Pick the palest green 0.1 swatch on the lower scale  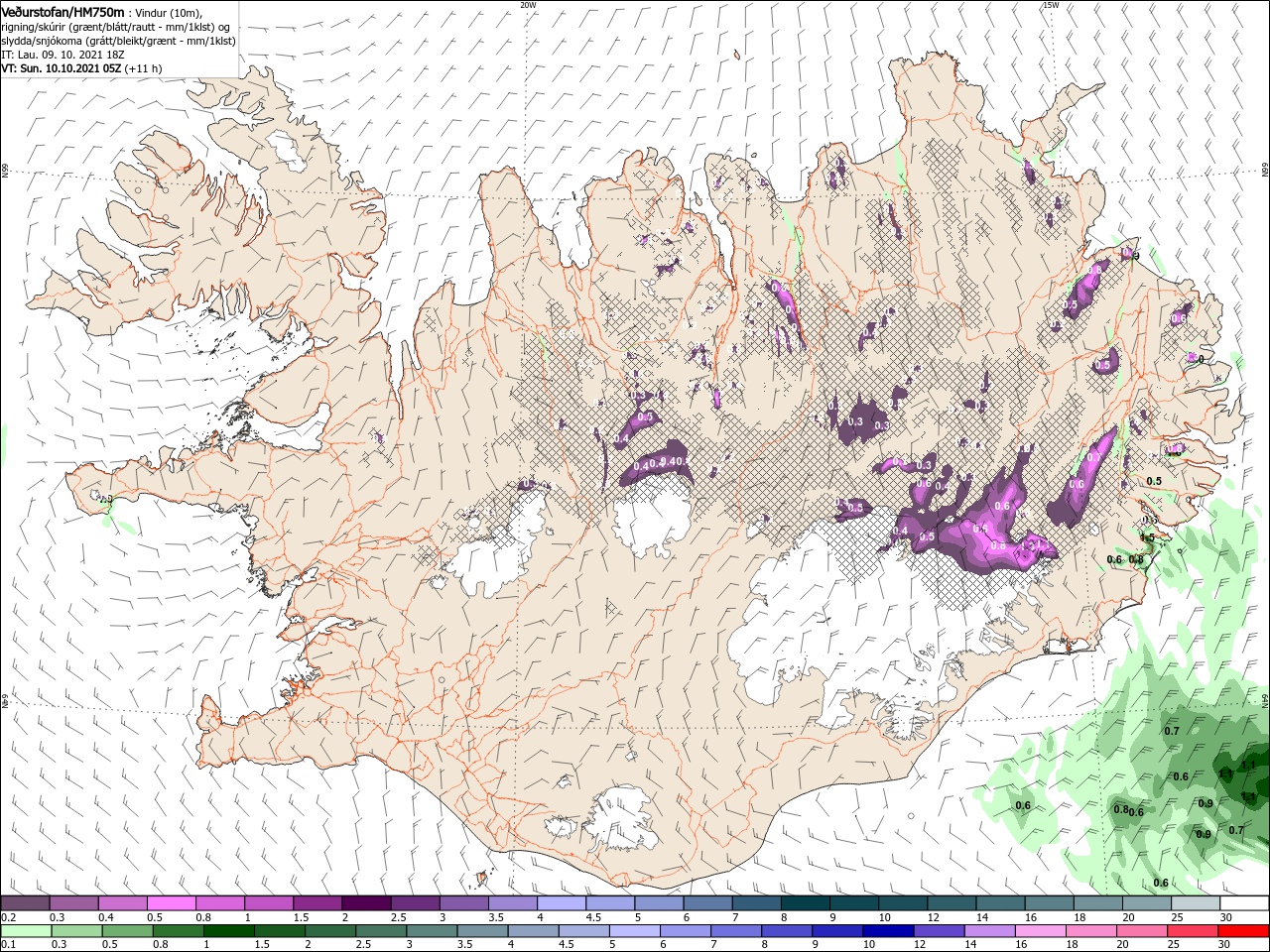27,930
